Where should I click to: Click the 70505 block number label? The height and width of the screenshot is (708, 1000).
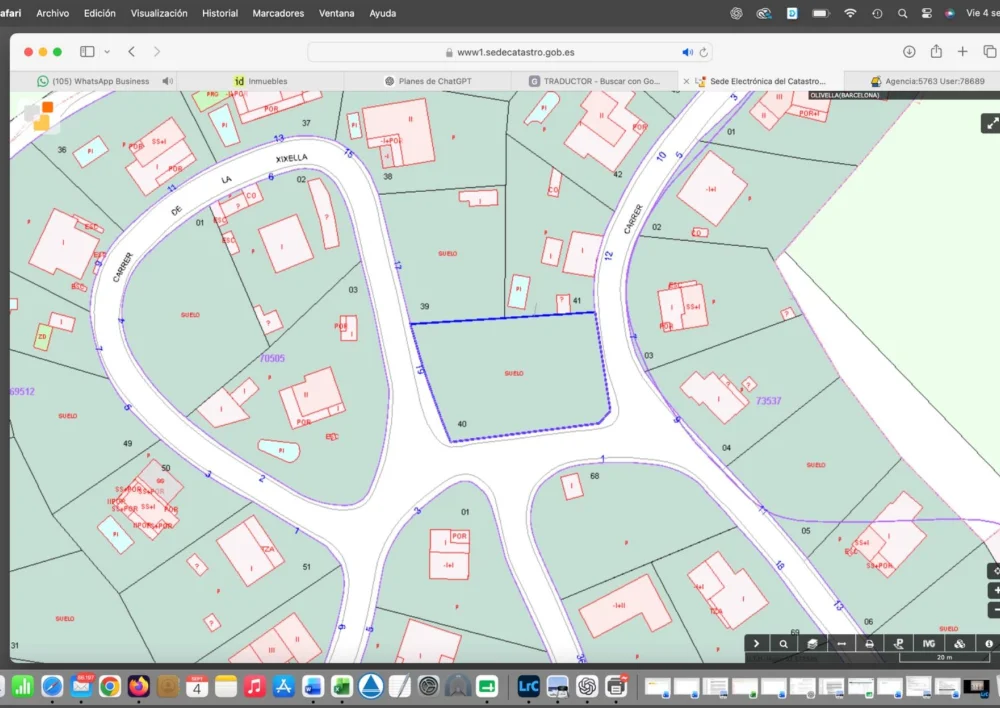272,358
